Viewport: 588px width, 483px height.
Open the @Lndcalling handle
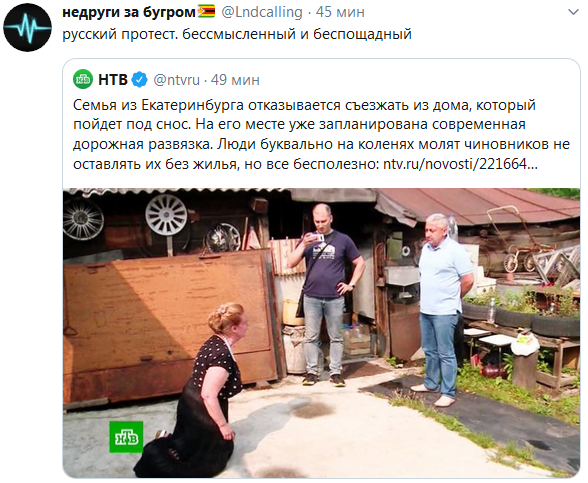click(262, 12)
